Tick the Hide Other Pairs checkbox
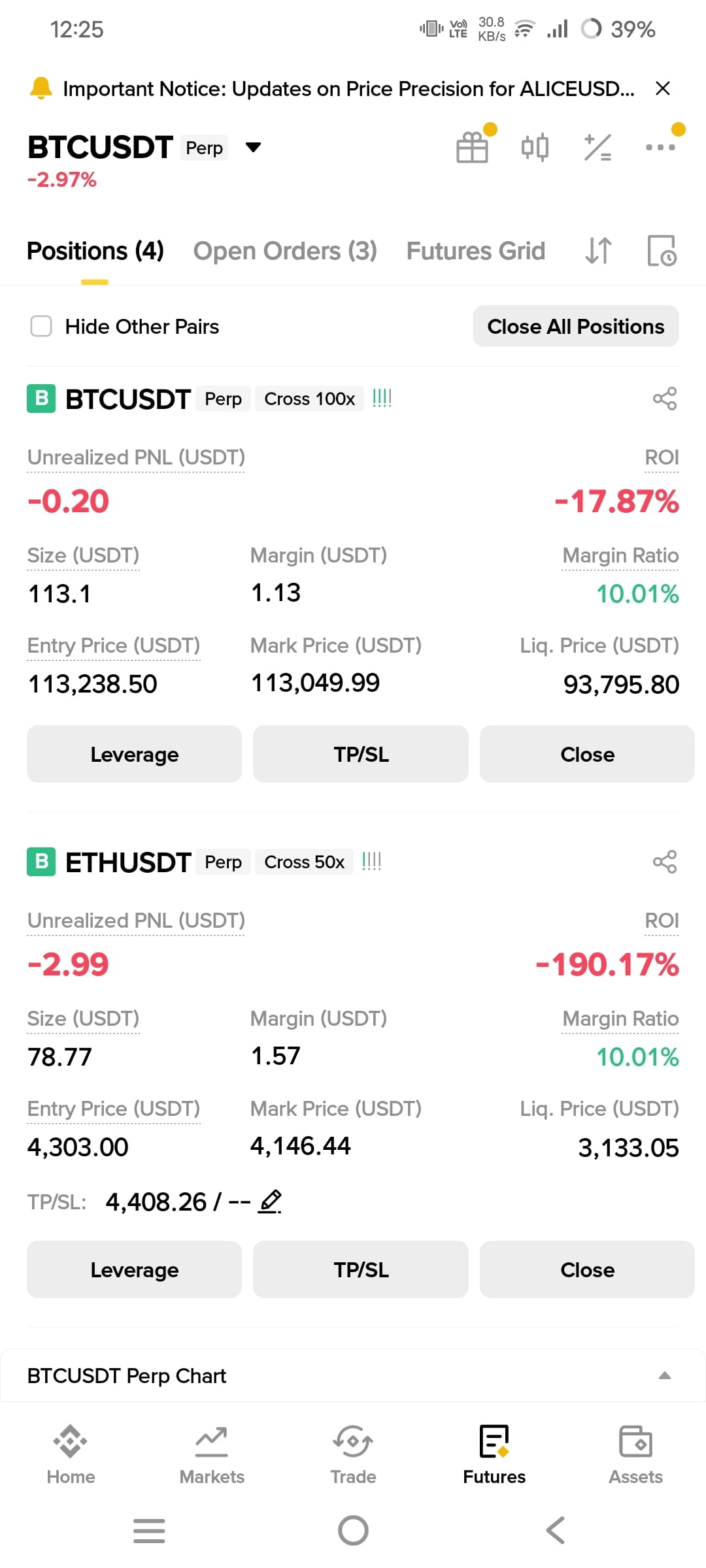Screen dimensions: 706x1568 [x=41, y=326]
